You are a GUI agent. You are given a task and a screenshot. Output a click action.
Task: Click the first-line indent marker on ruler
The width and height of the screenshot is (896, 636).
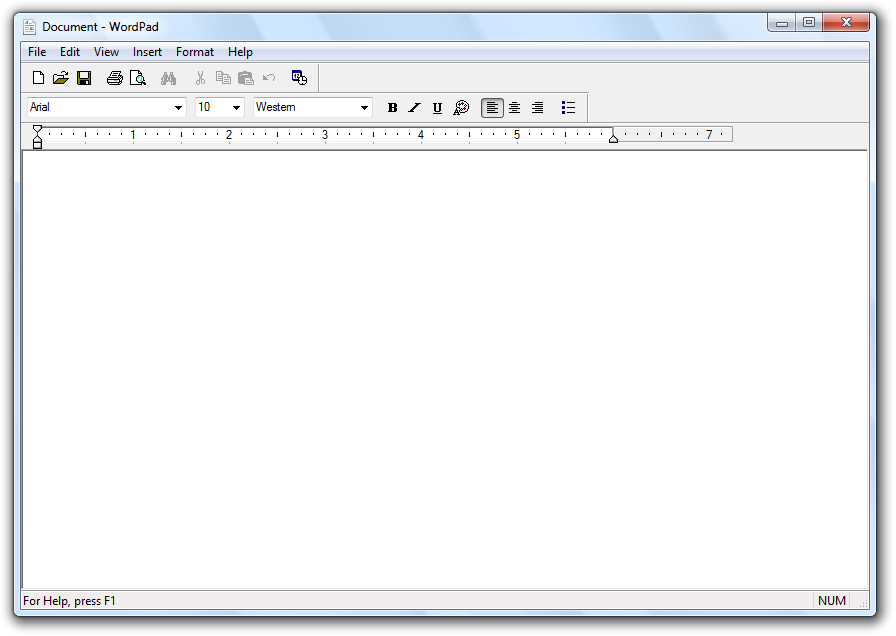[x=37, y=129]
